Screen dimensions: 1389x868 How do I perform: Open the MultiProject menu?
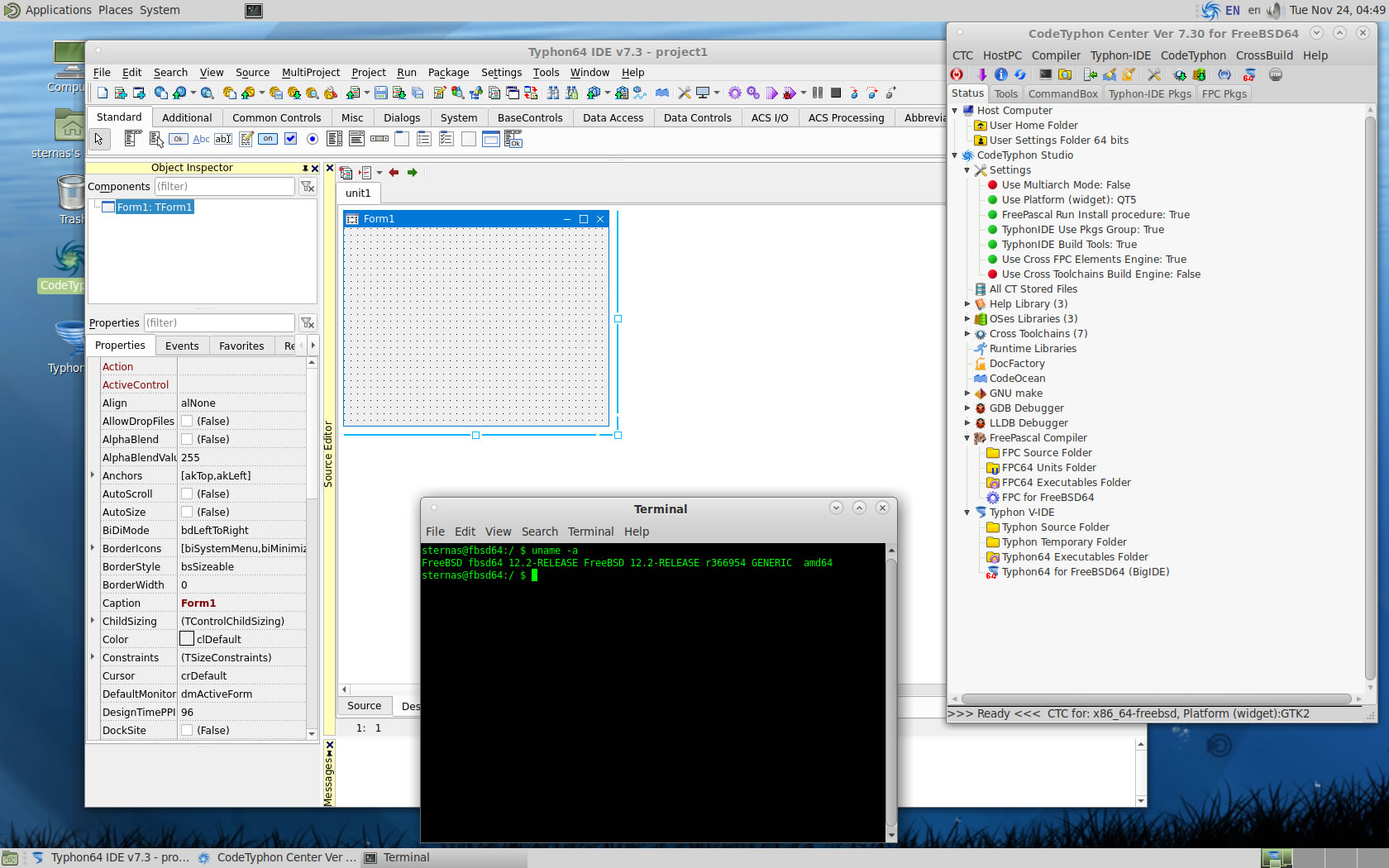pos(311,72)
